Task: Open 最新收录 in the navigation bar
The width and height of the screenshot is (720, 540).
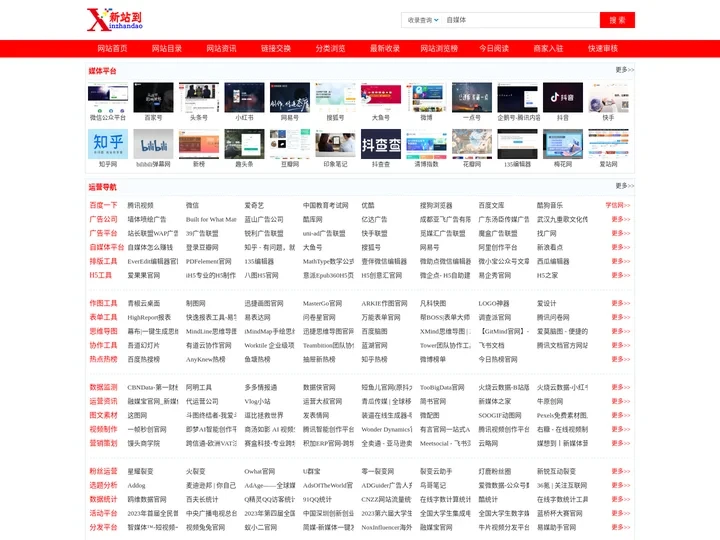Action: tap(385, 49)
